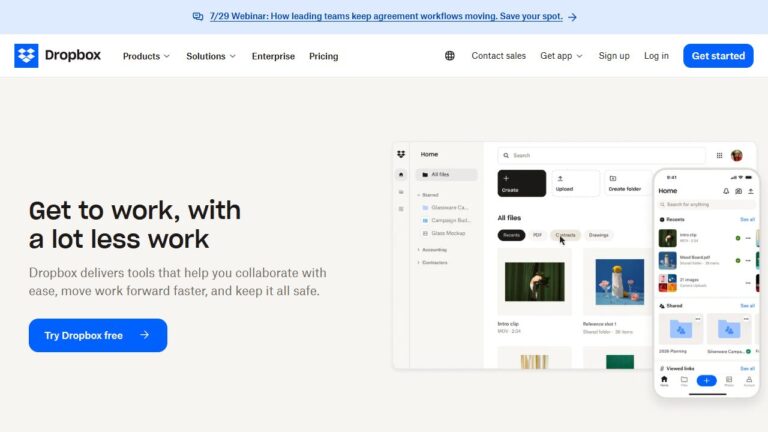Open the Glassware Ca... starred folder
The height and width of the screenshot is (432, 768).
point(445,208)
